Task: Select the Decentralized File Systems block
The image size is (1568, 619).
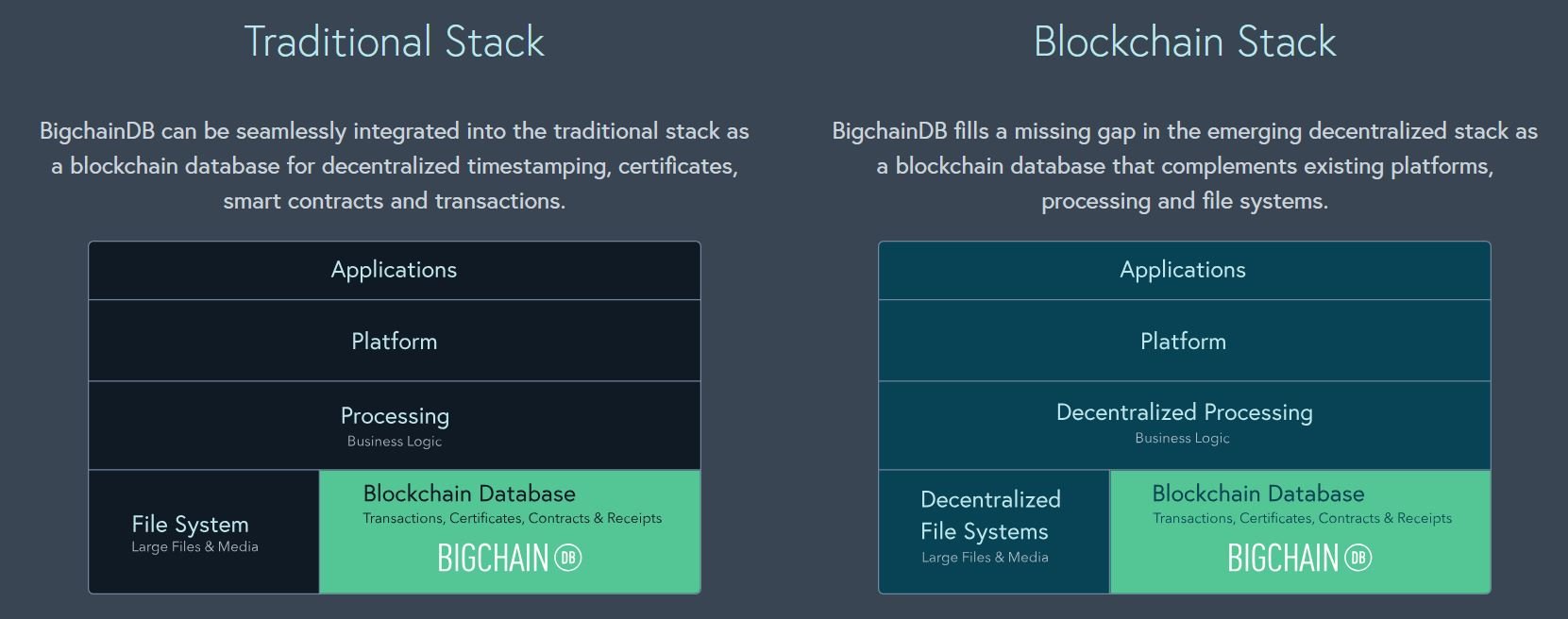Action: [994, 532]
